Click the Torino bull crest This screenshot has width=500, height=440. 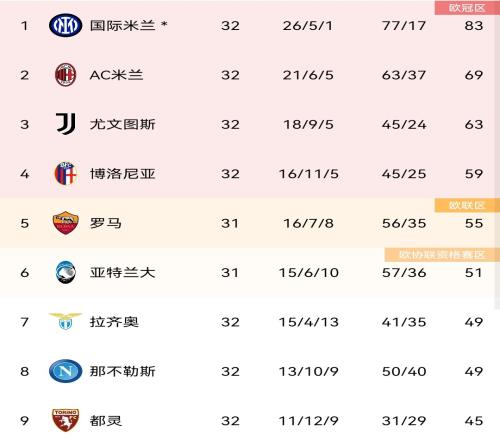[65, 420]
